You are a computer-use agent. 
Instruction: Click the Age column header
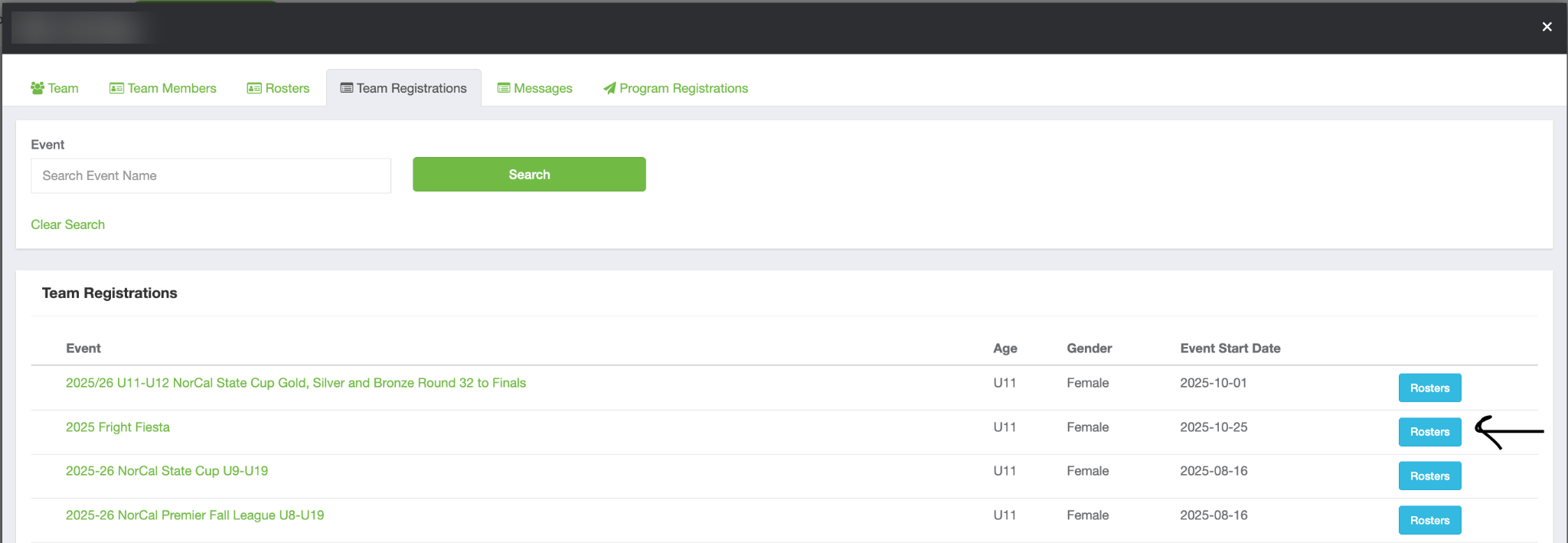pyautogui.click(x=1005, y=348)
